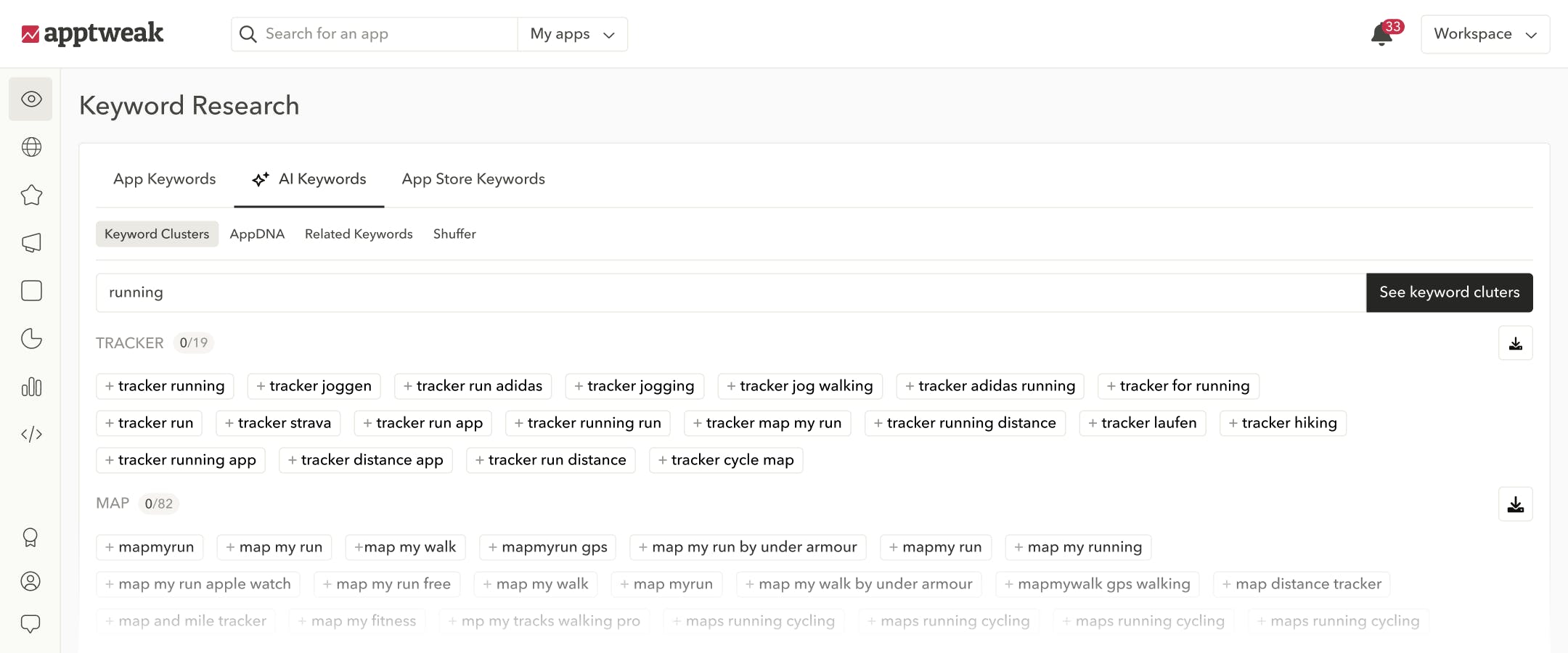
Task: Open the bar chart analytics icon in the sidebar
Action: tap(30, 387)
